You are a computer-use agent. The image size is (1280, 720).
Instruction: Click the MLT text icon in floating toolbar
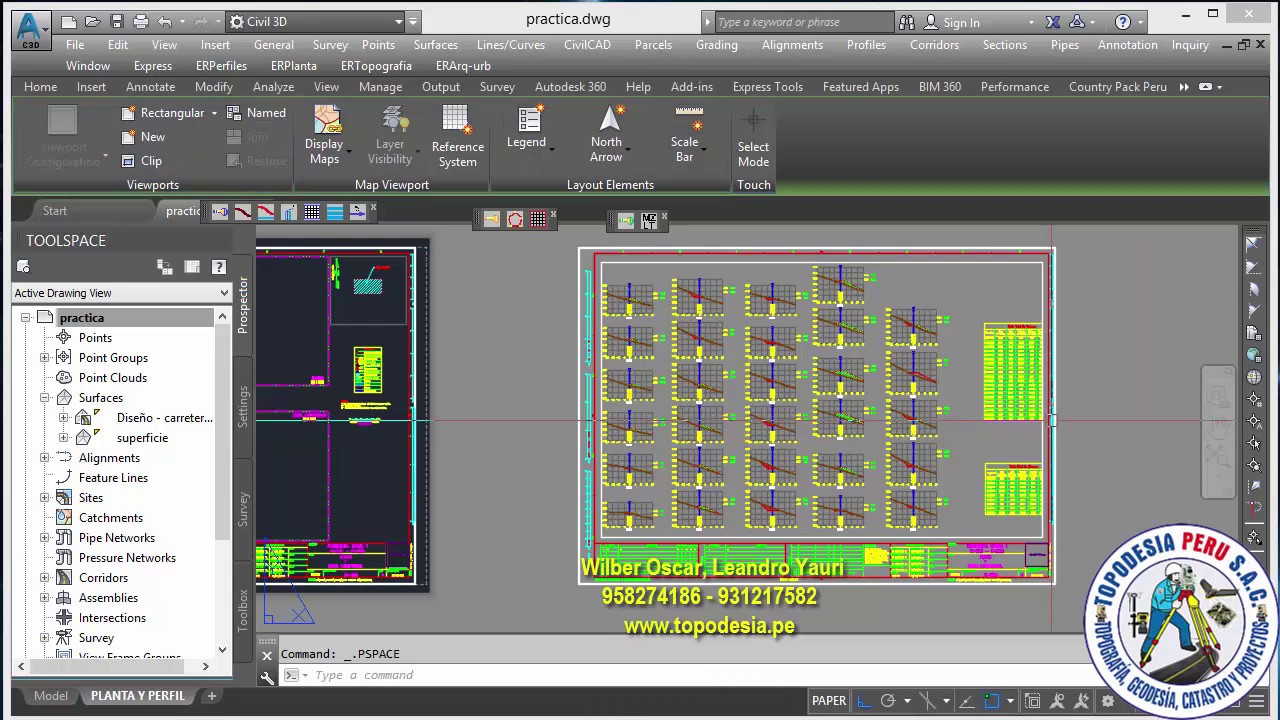pos(649,220)
